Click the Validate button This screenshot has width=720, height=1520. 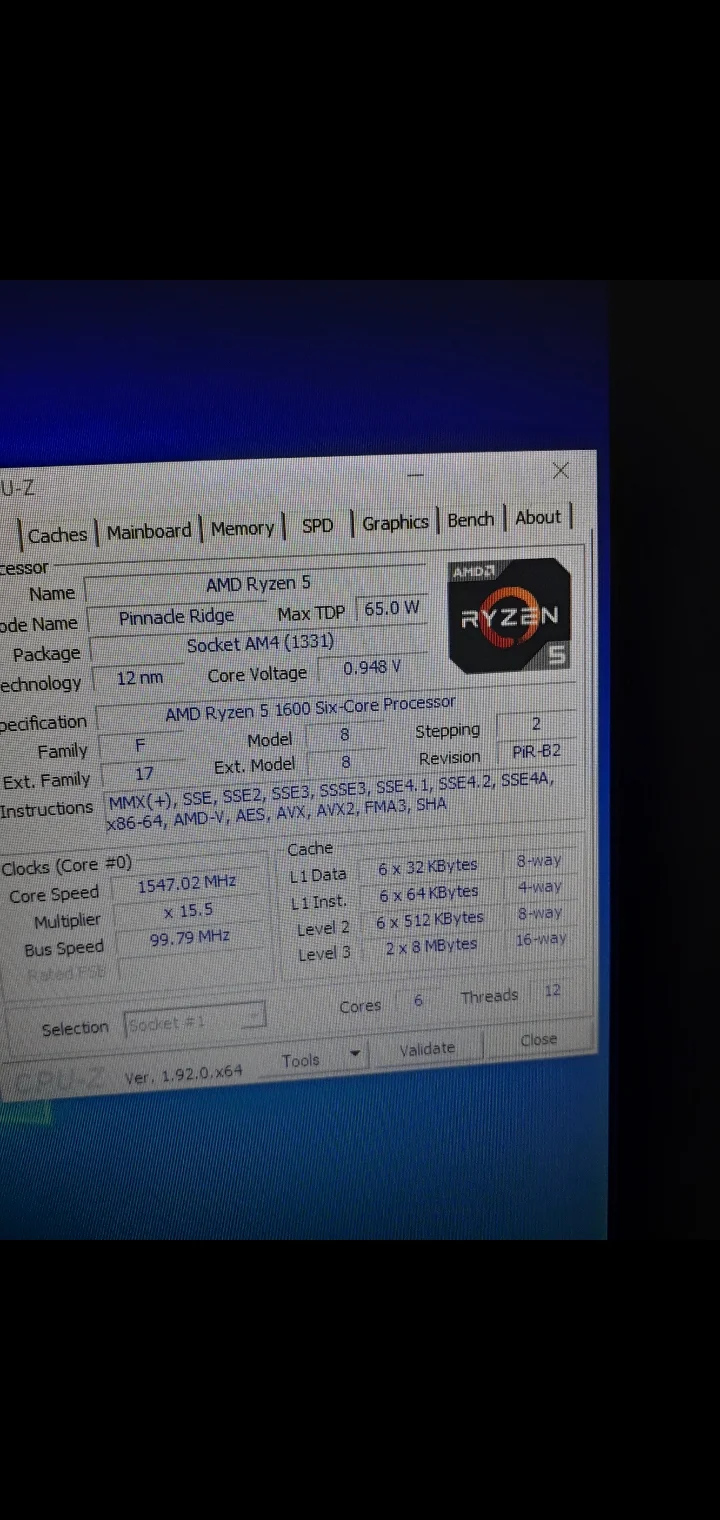pos(427,1049)
